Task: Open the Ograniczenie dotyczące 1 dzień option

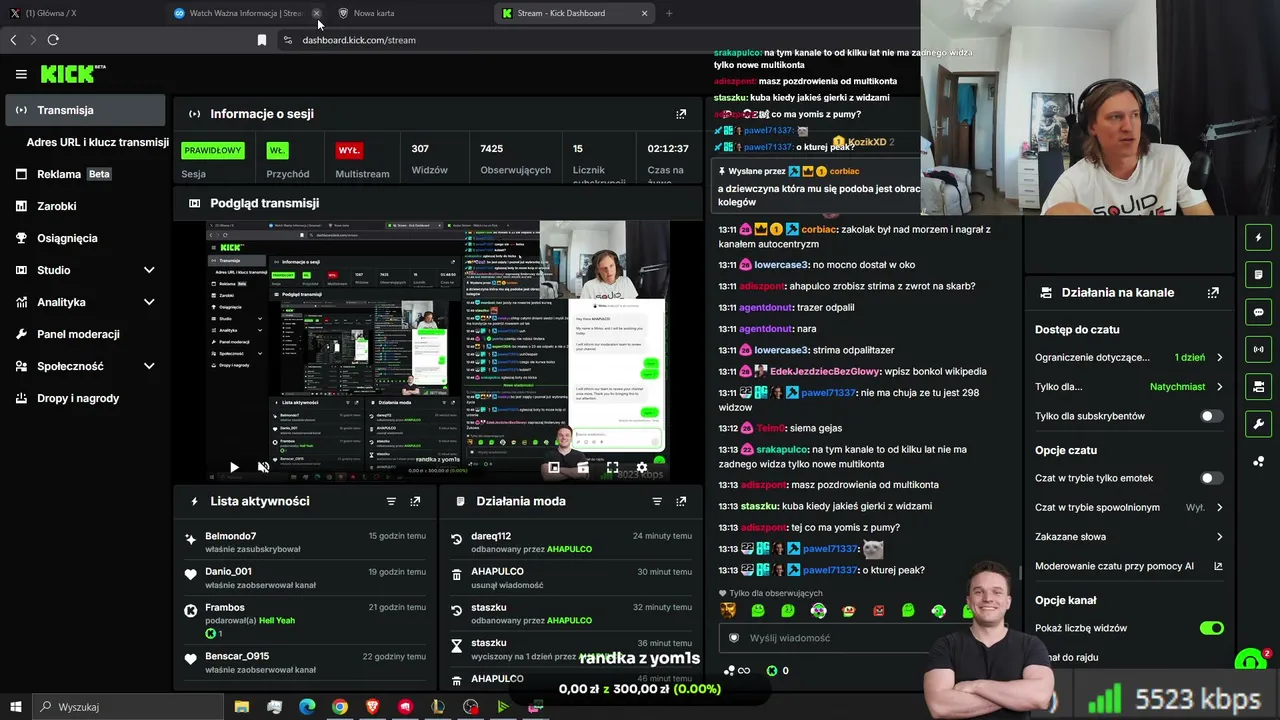Action: tap(1129, 357)
